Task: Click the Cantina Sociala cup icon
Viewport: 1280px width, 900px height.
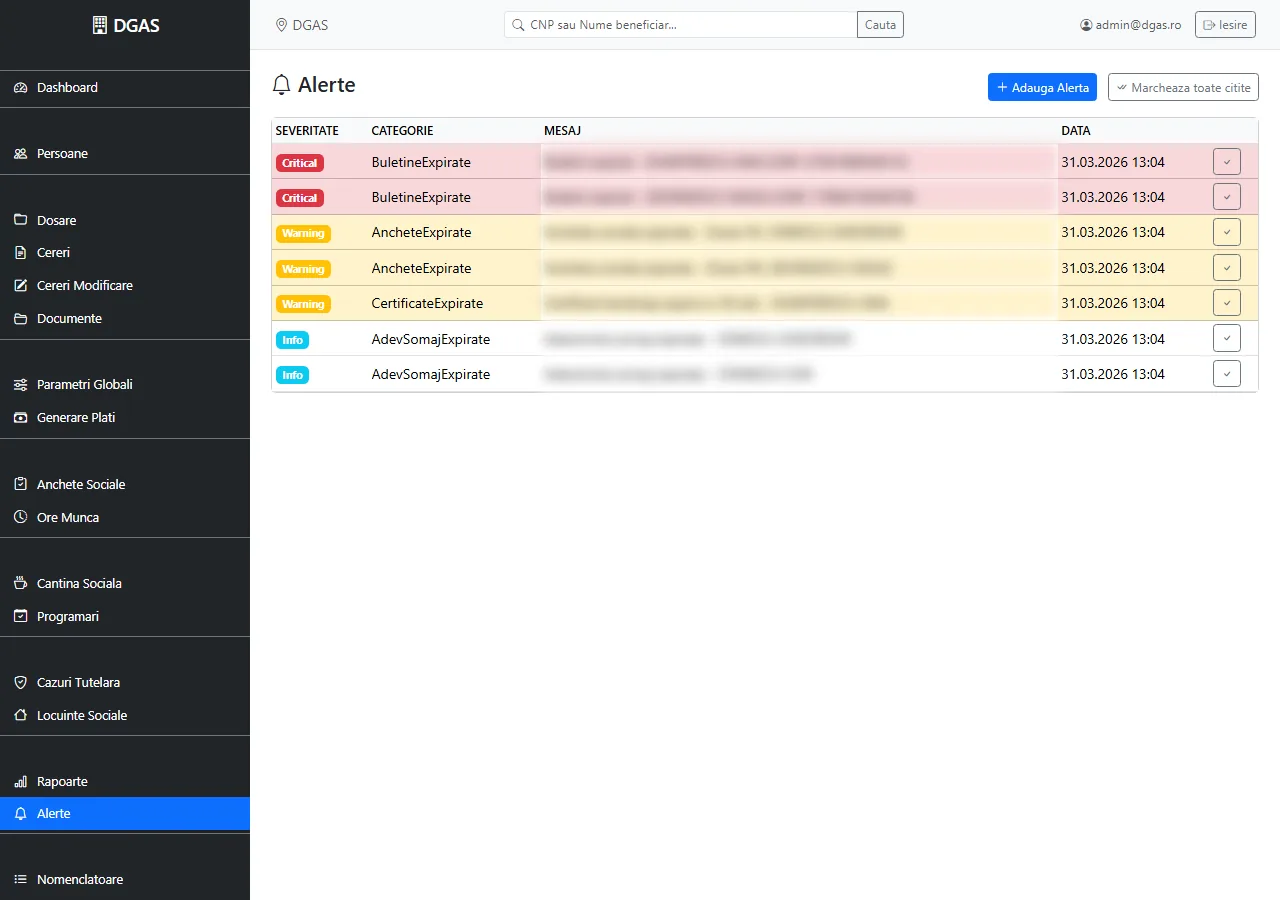Action: pyautogui.click(x=20, y=583)
